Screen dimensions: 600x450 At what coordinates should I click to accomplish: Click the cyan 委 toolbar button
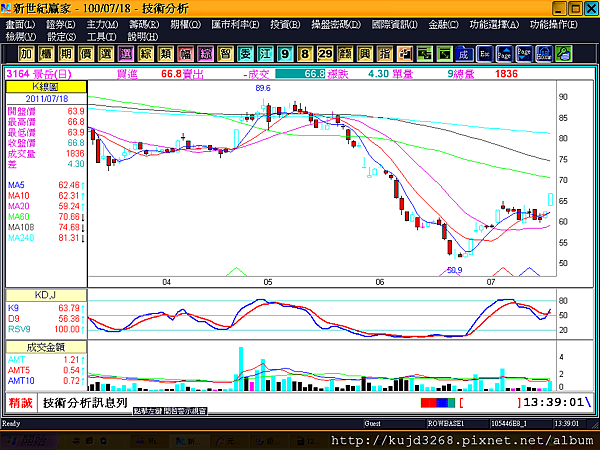[x=245, y=54]
